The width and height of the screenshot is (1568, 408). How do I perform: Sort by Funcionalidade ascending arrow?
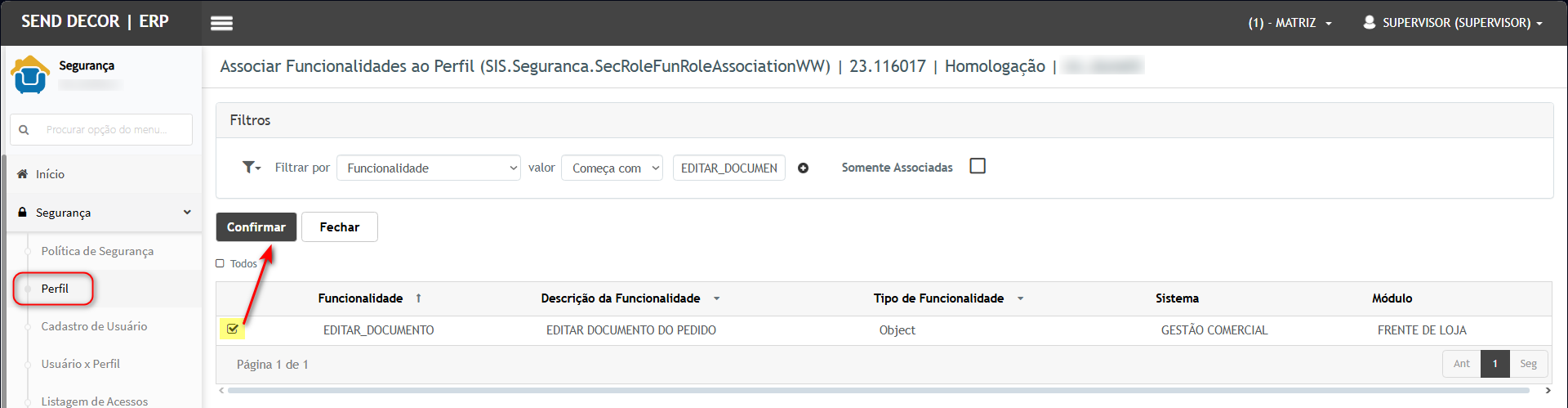point(418,298)
